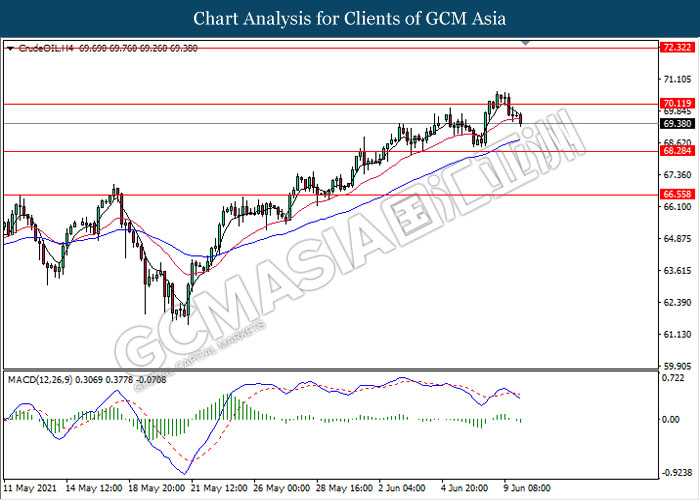The image size is (700, 500).
Task: Click the 0.722 MACD scale value
Action: (673, 378)
